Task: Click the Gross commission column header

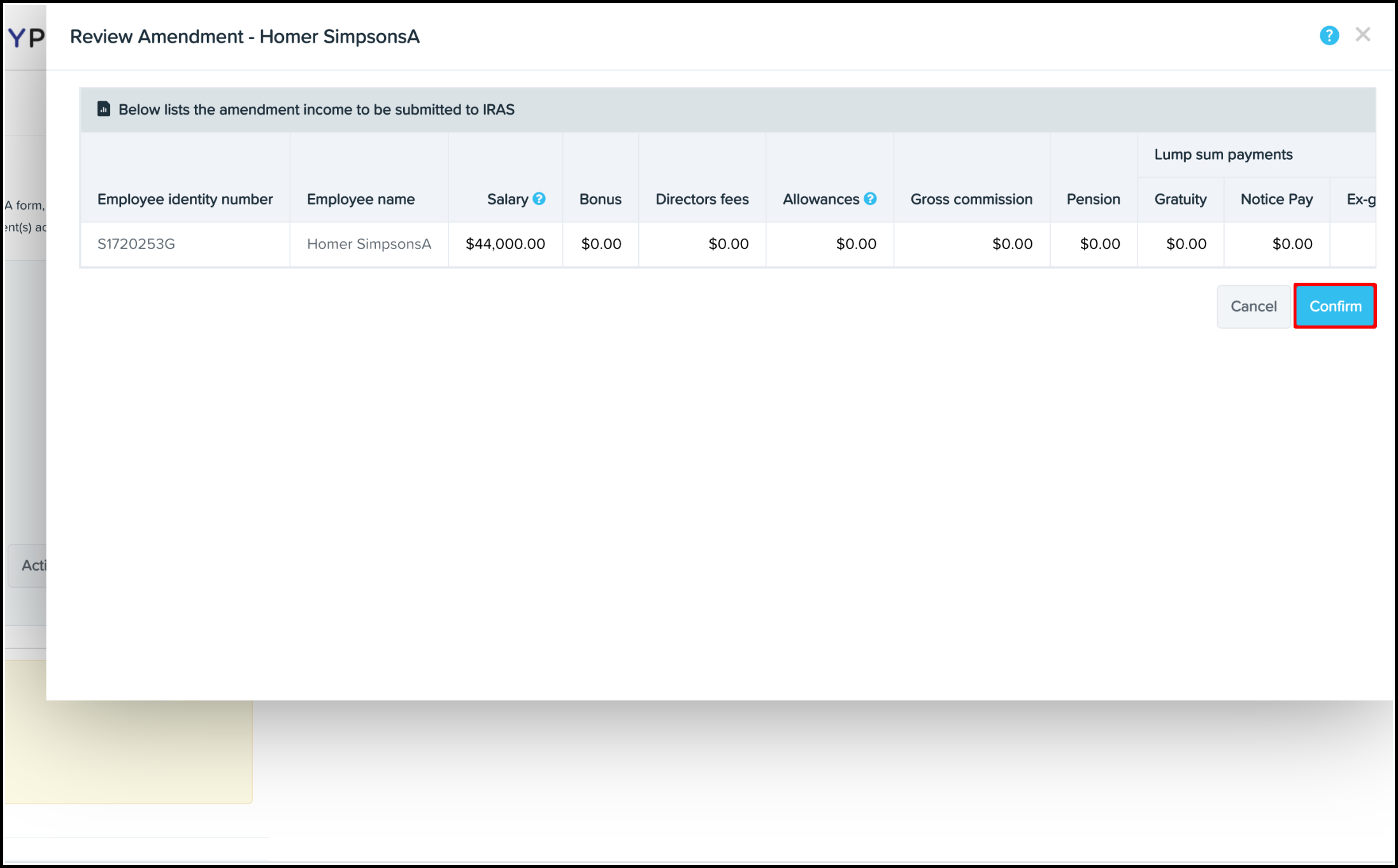Action: tap(971, 199)
